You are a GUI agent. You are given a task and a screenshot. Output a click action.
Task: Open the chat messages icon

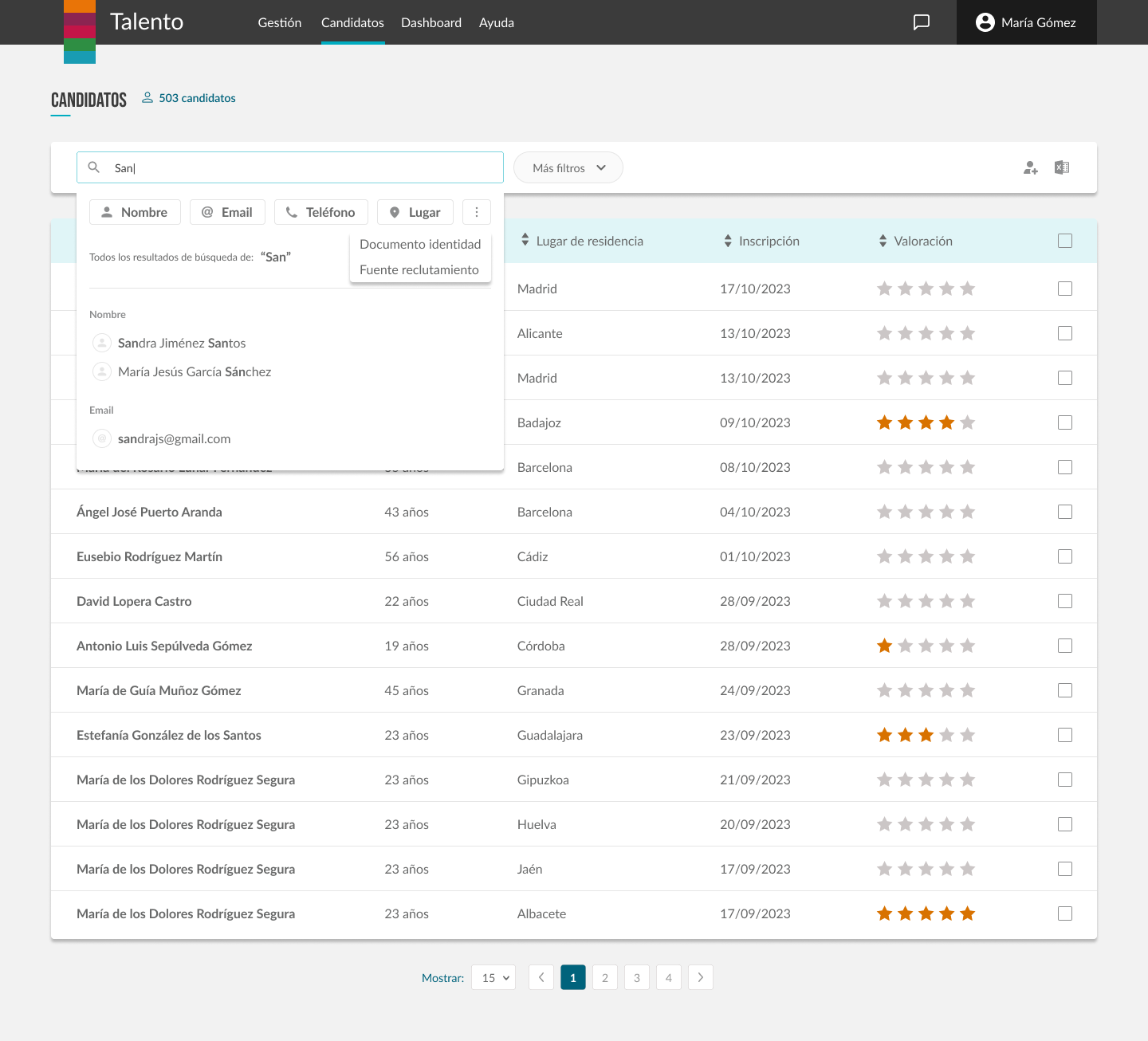click(x=921, y=22)
